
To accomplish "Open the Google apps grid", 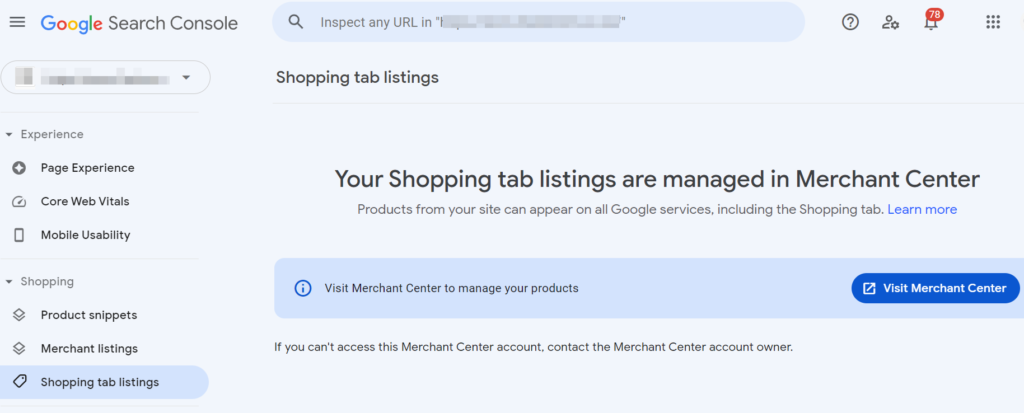I will pyautogui.click(x=993, y=22).
